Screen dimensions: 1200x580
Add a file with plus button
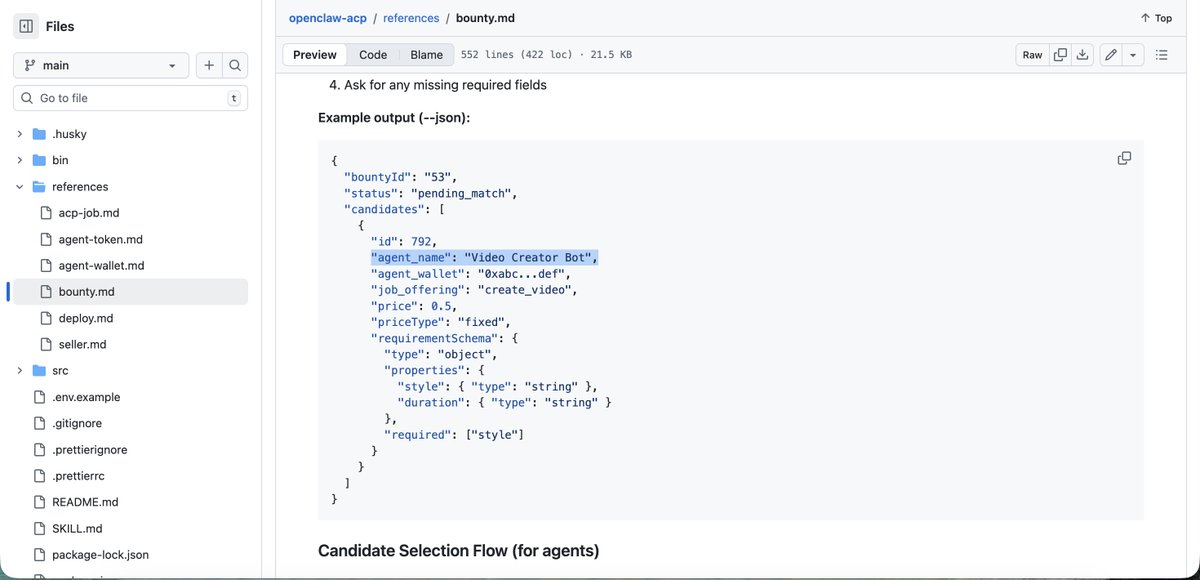coord(209,65)
